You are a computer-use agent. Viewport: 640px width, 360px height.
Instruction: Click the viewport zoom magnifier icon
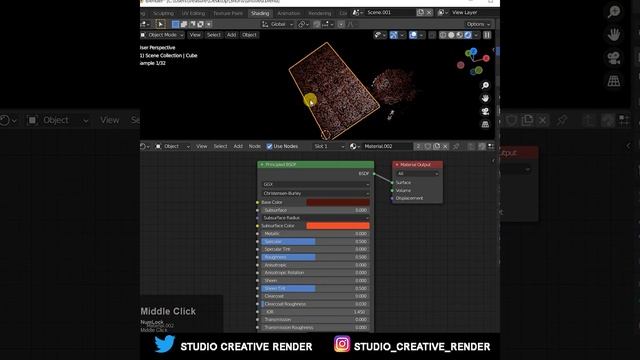tap(485, 85)
